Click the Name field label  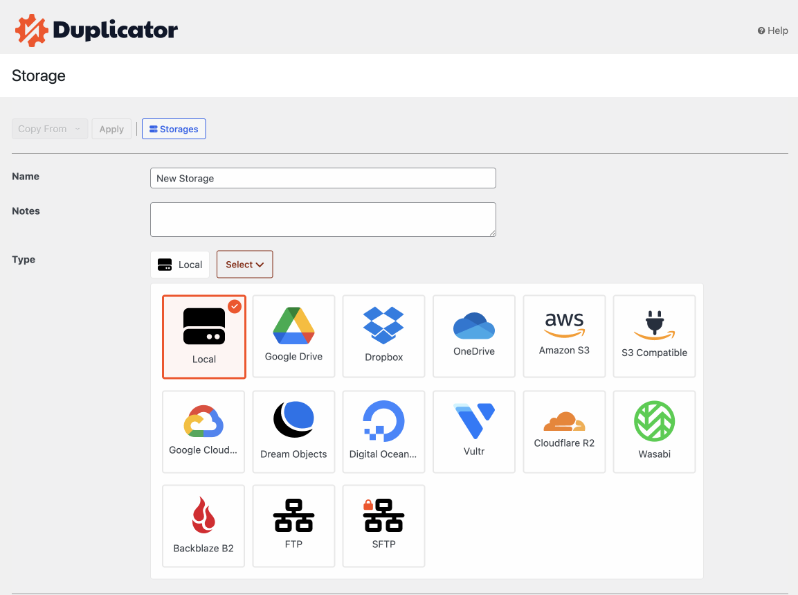tap(25, 177)
